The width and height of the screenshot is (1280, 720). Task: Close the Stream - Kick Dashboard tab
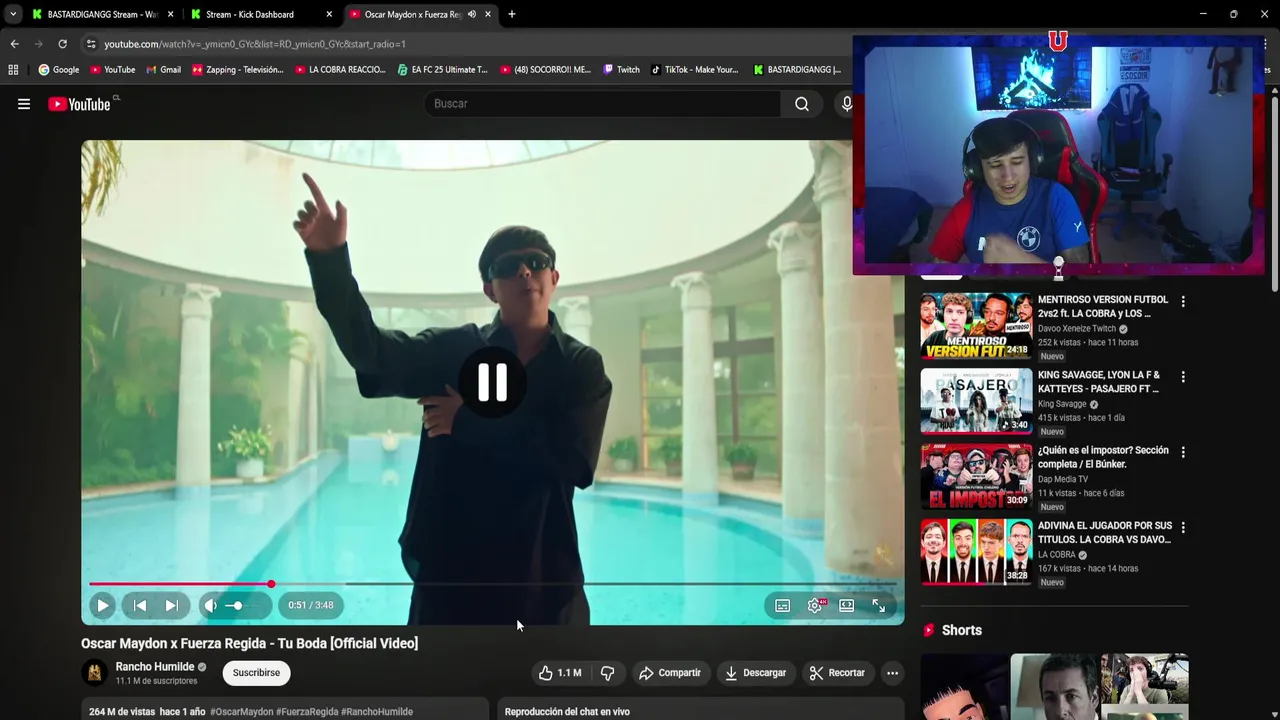pos(329,14)
